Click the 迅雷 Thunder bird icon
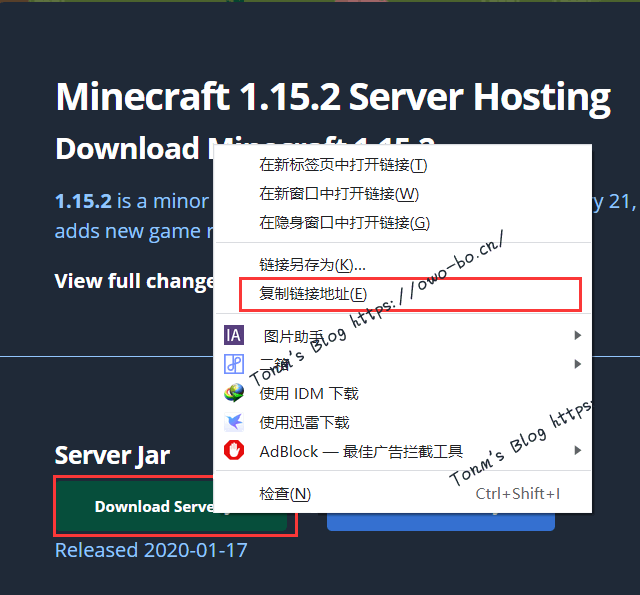640x595 pixels. [234, 422]
